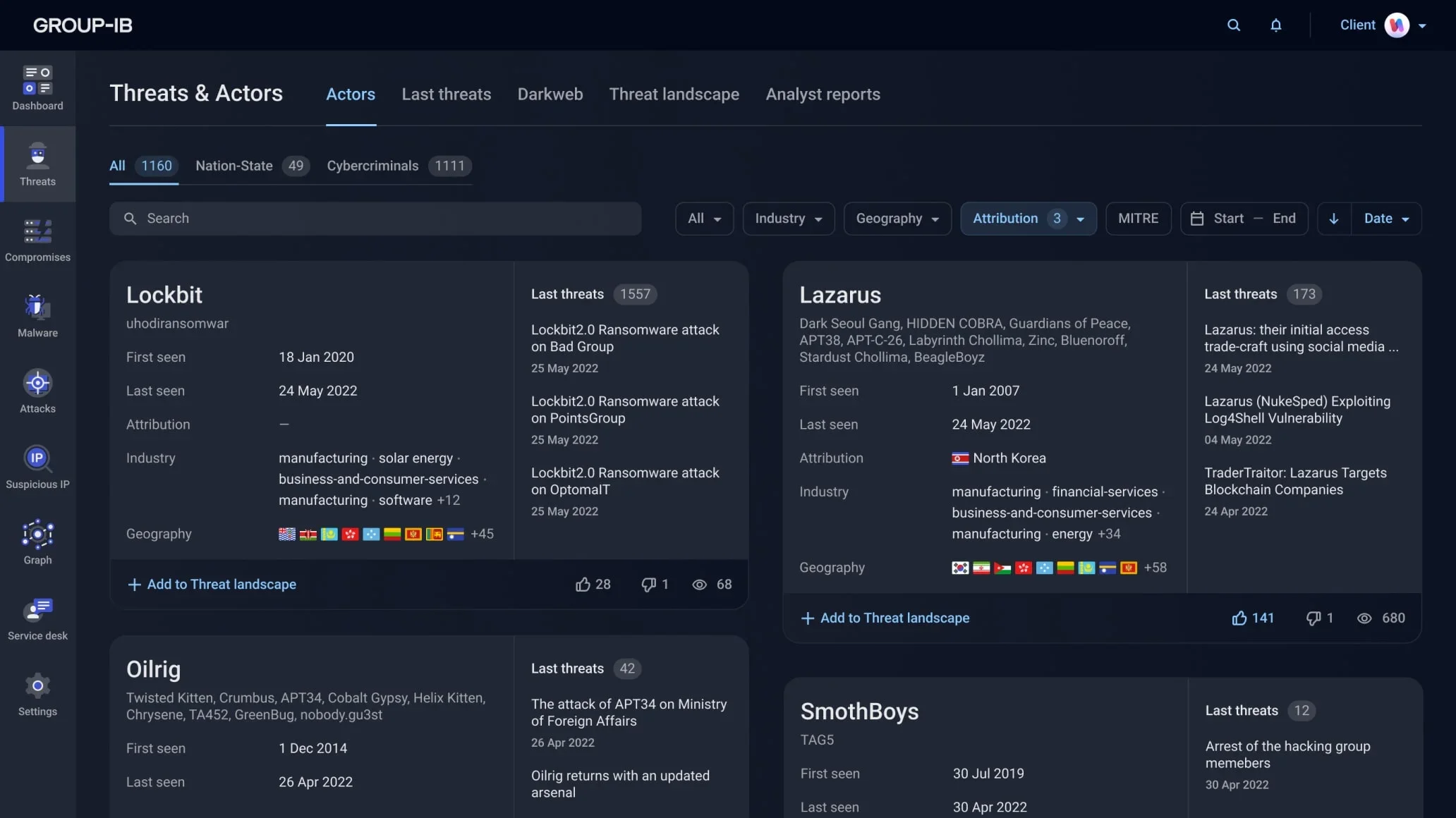Image resolution: width=1456 pixels, height=818 pixels.
Task: Open the Client account dropdown
Action: pyautogui.click(x=1381, y=25)
